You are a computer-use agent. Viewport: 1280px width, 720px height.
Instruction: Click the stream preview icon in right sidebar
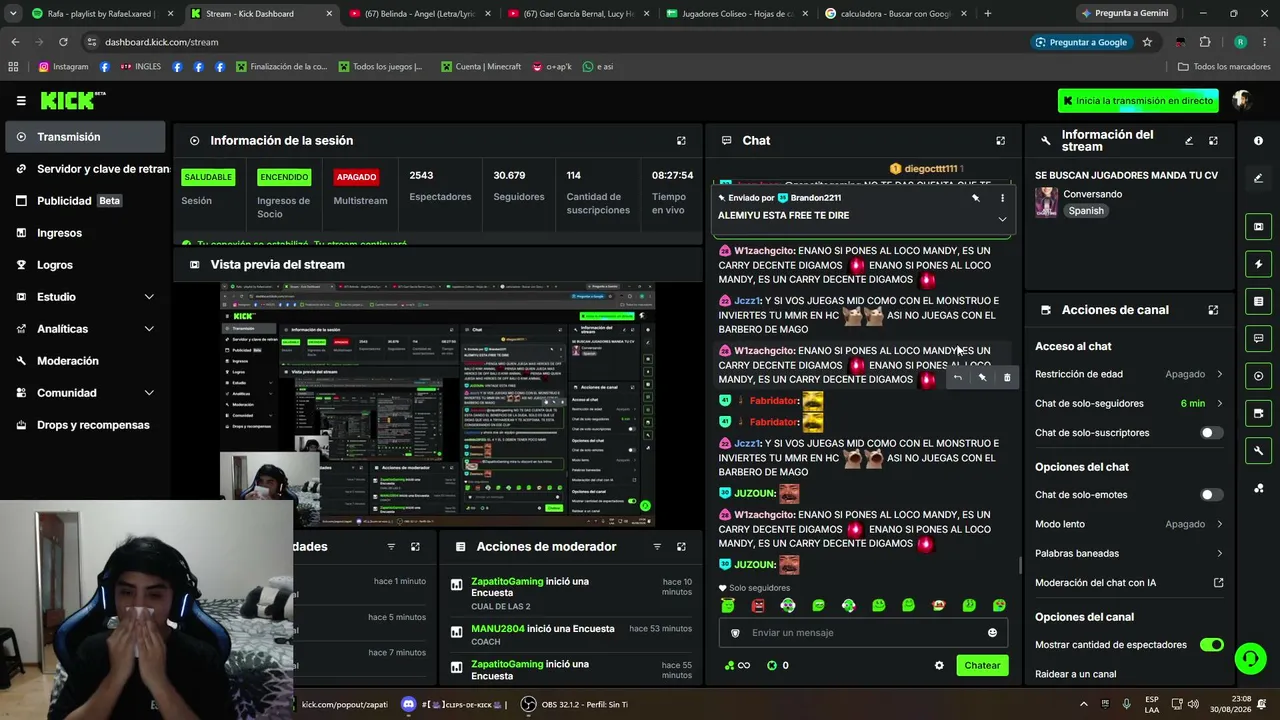(x=1258, y=227)
